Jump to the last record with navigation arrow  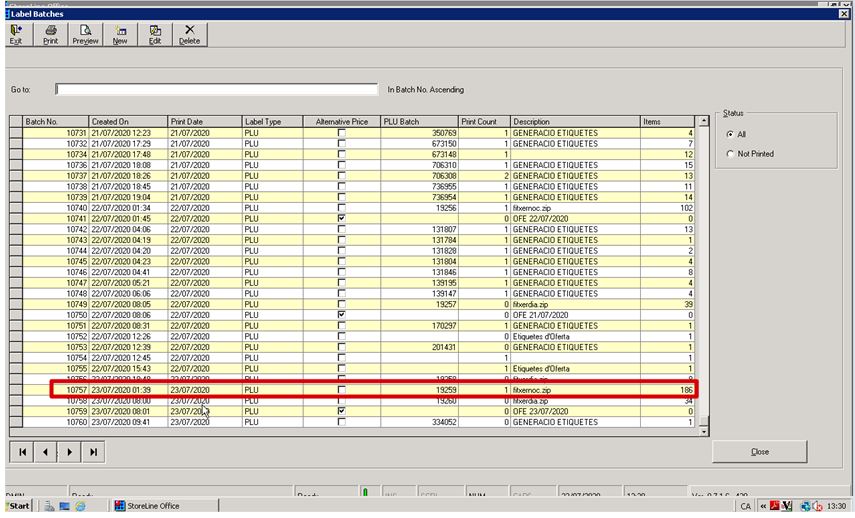[x=93, y=452]
